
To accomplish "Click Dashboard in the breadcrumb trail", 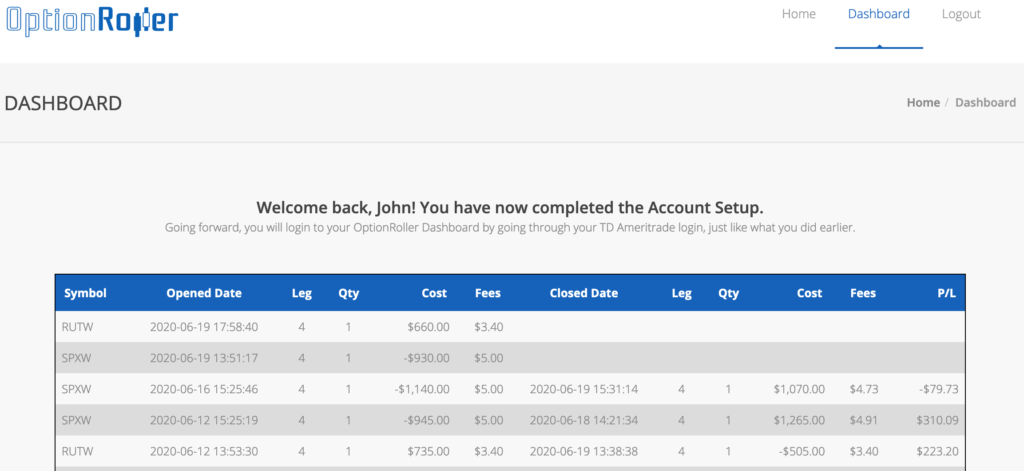I will pos(985,103).
